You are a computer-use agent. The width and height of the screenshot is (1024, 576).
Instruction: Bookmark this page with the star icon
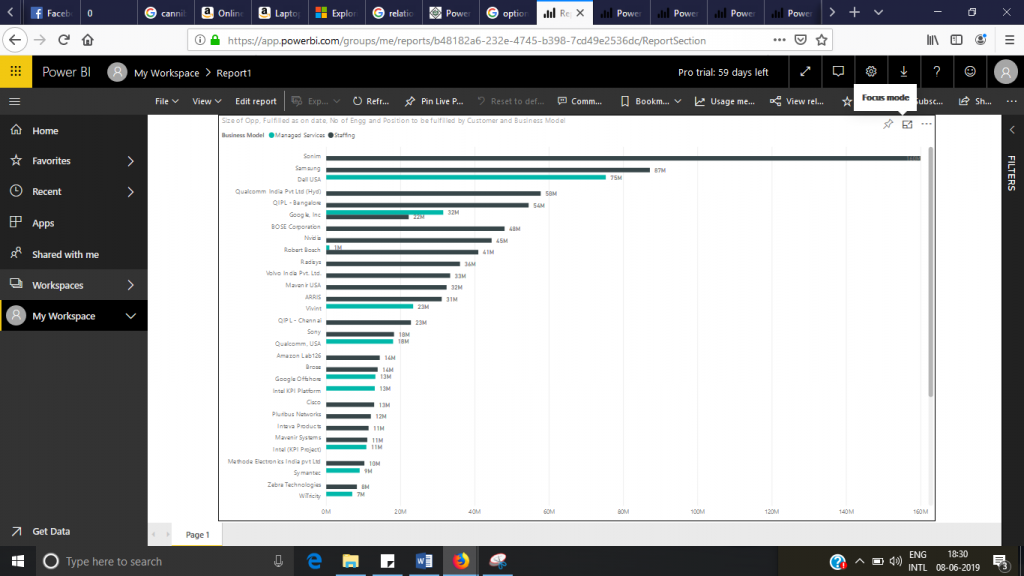[822, 40]
